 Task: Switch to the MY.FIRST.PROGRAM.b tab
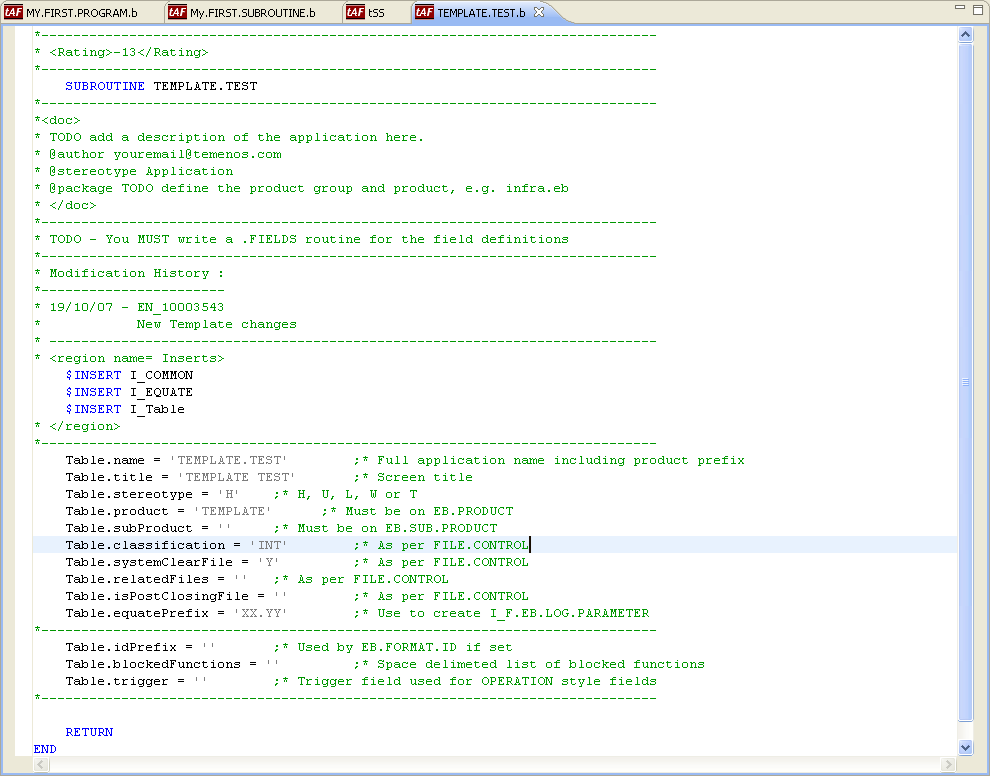[x=82, y=13]
